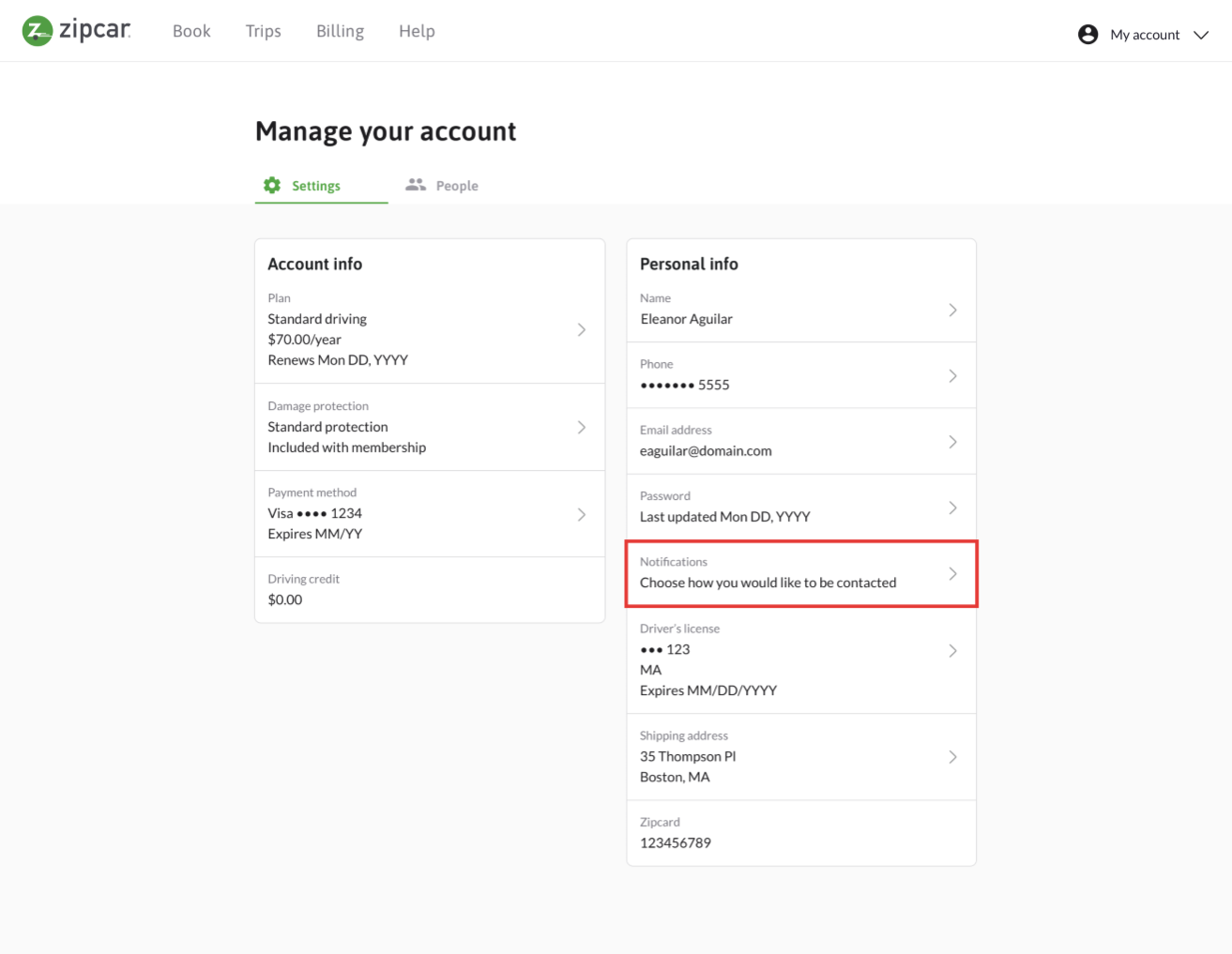The width and height of the screenshot is (1232, 954).
Task: Open the Phone row chevron
Action: pyautogui.click(x=952, y=375)
